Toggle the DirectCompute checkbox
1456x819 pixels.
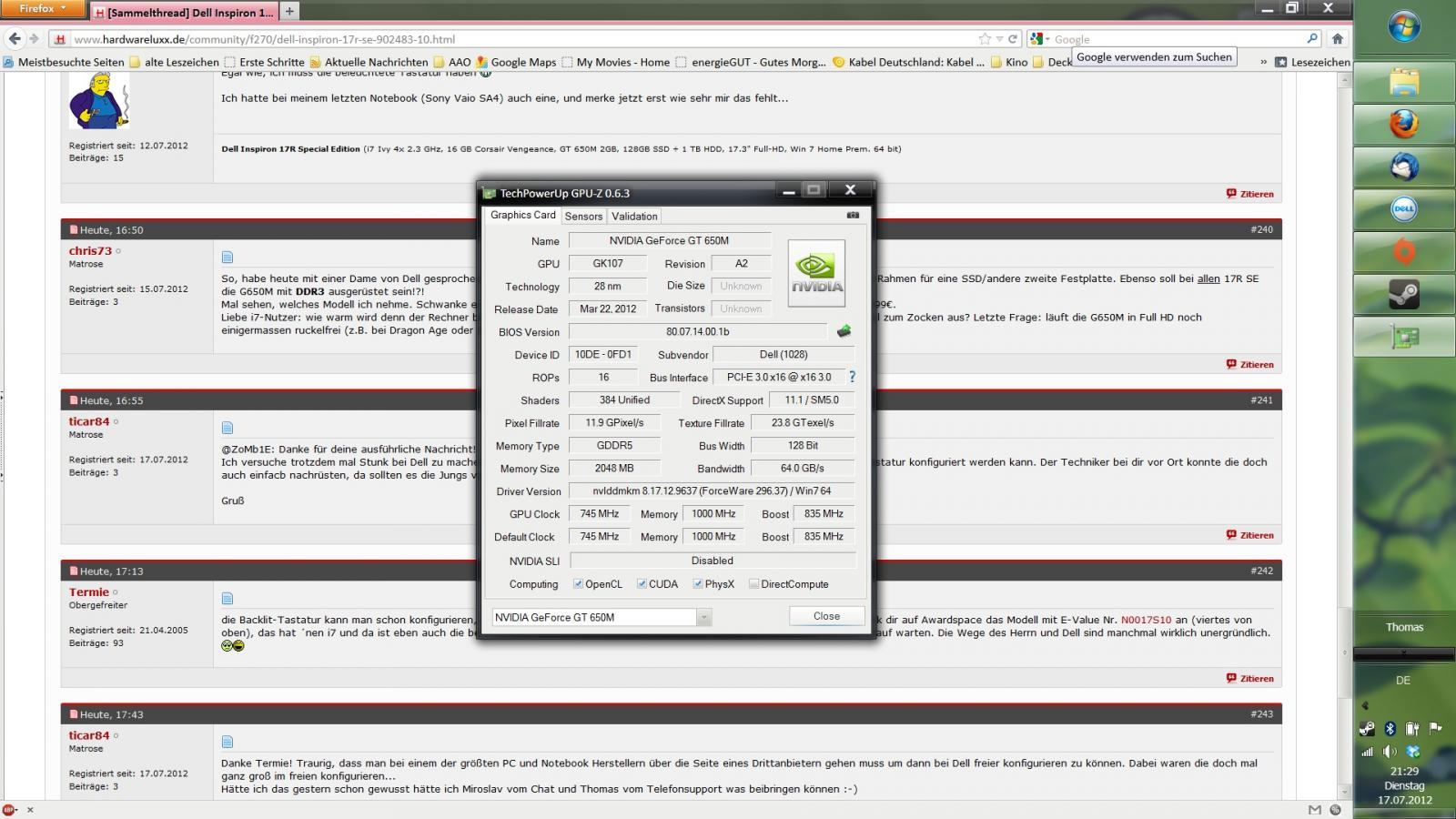(x=753, y=584)
